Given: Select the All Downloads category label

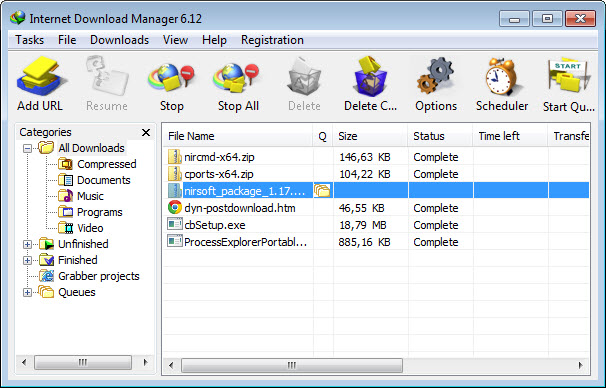Looking at the screenshot, I should click(92, 148).
